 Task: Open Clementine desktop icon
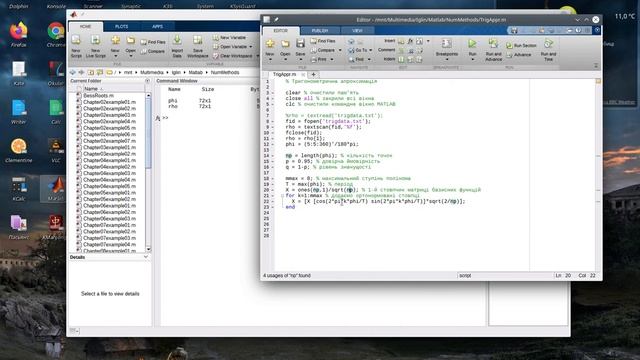coord(18,151)
